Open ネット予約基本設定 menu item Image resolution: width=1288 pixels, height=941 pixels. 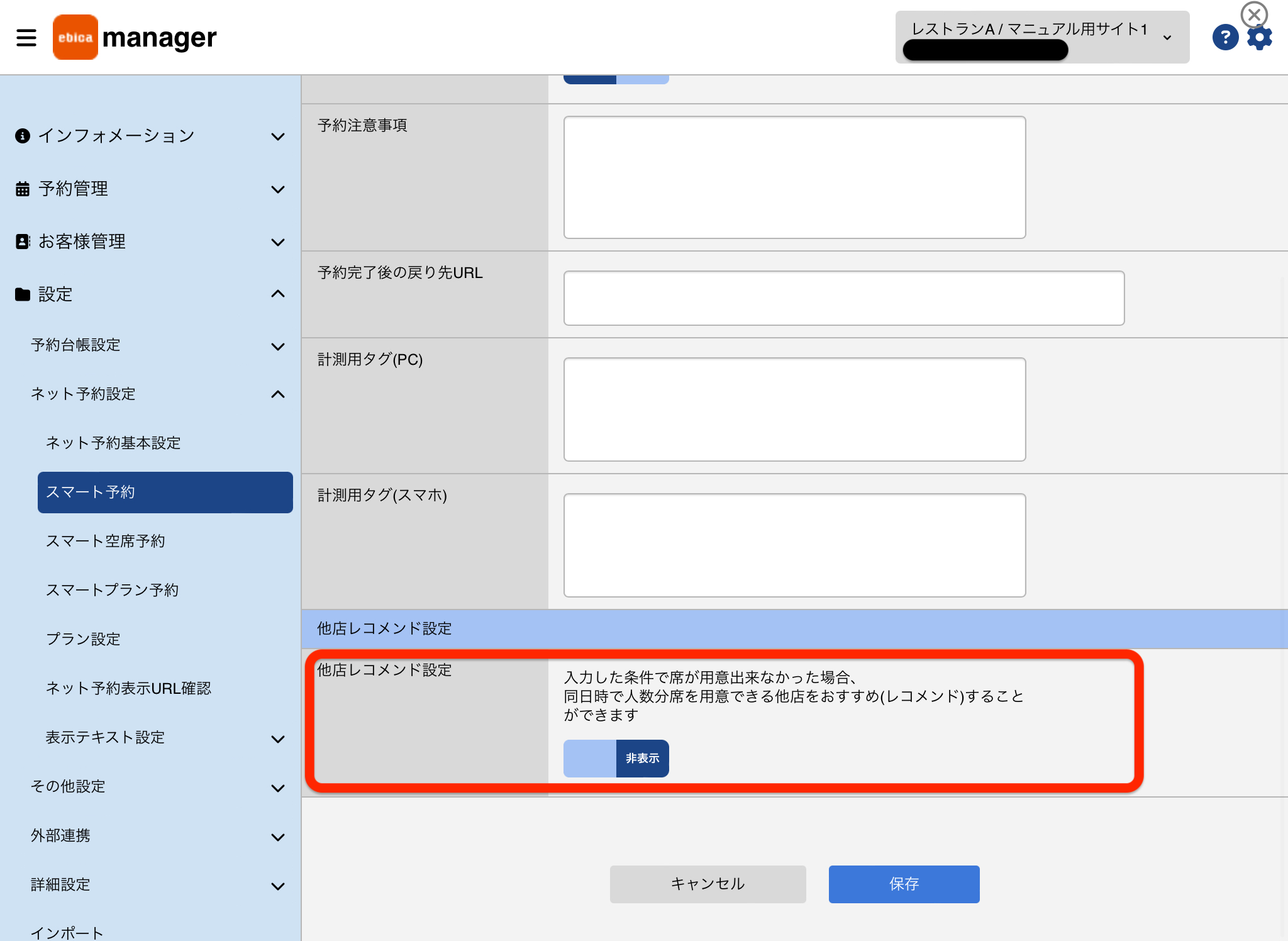[113, 443]
